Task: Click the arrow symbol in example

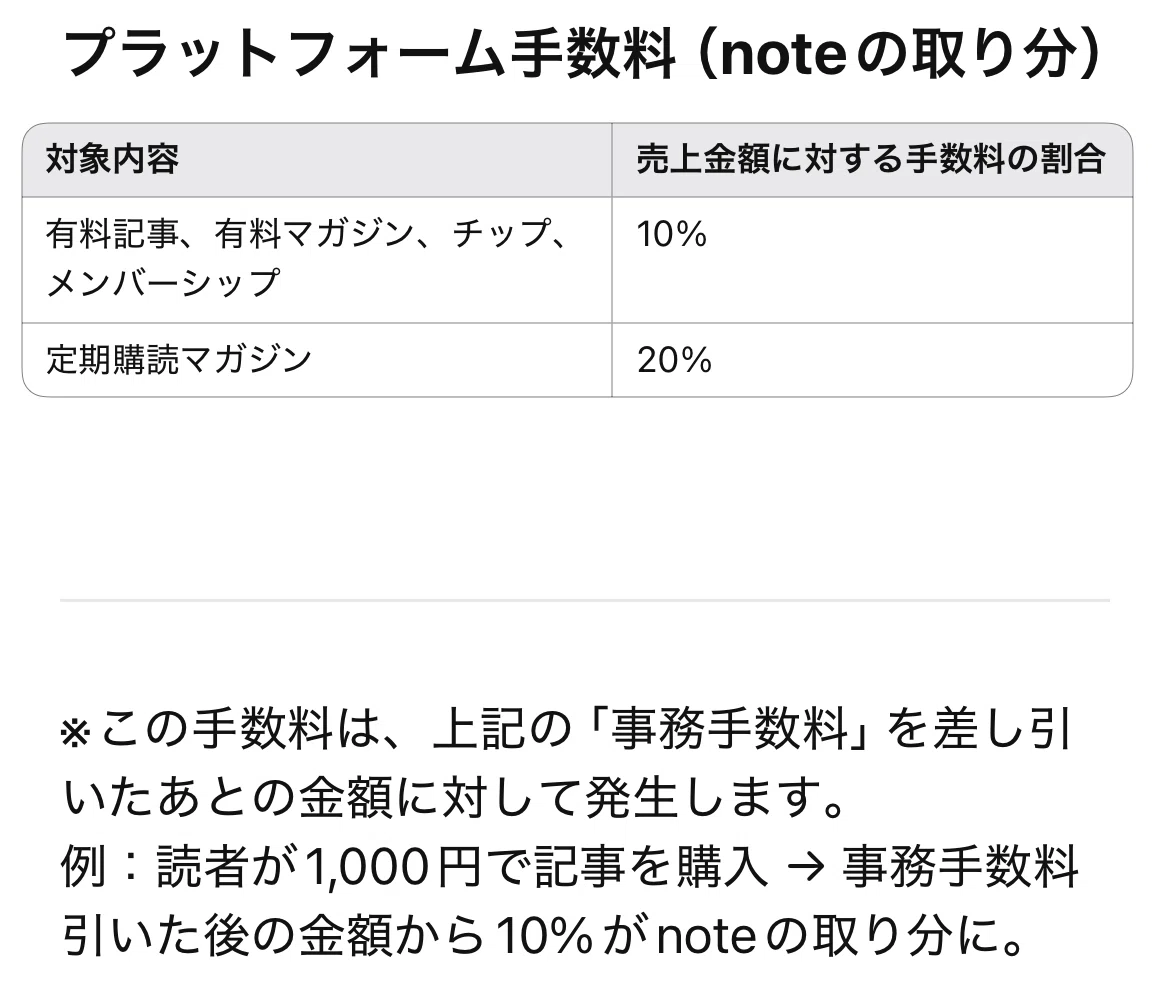Action: [806, 868]
